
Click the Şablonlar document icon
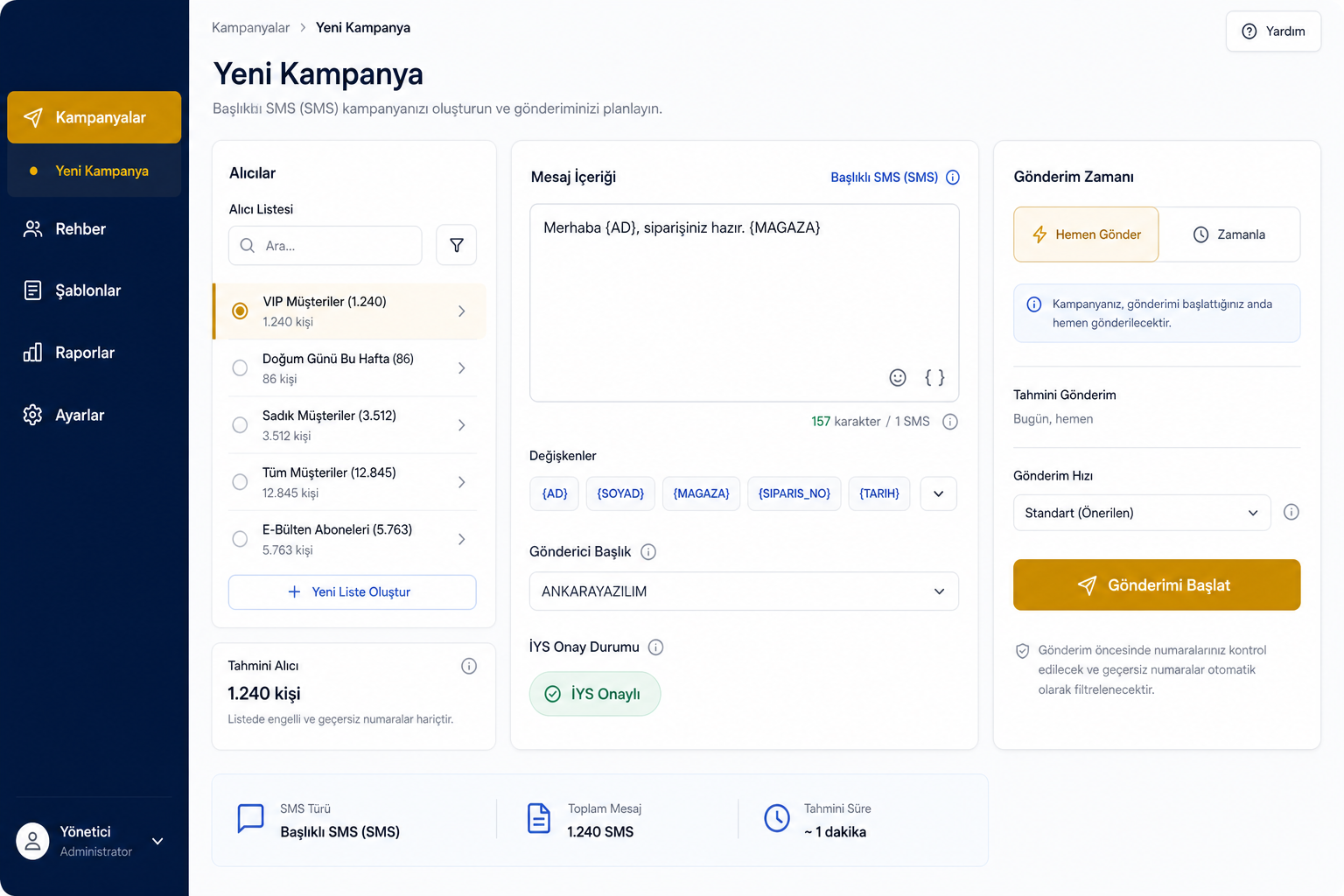click(x=32, y=290)
